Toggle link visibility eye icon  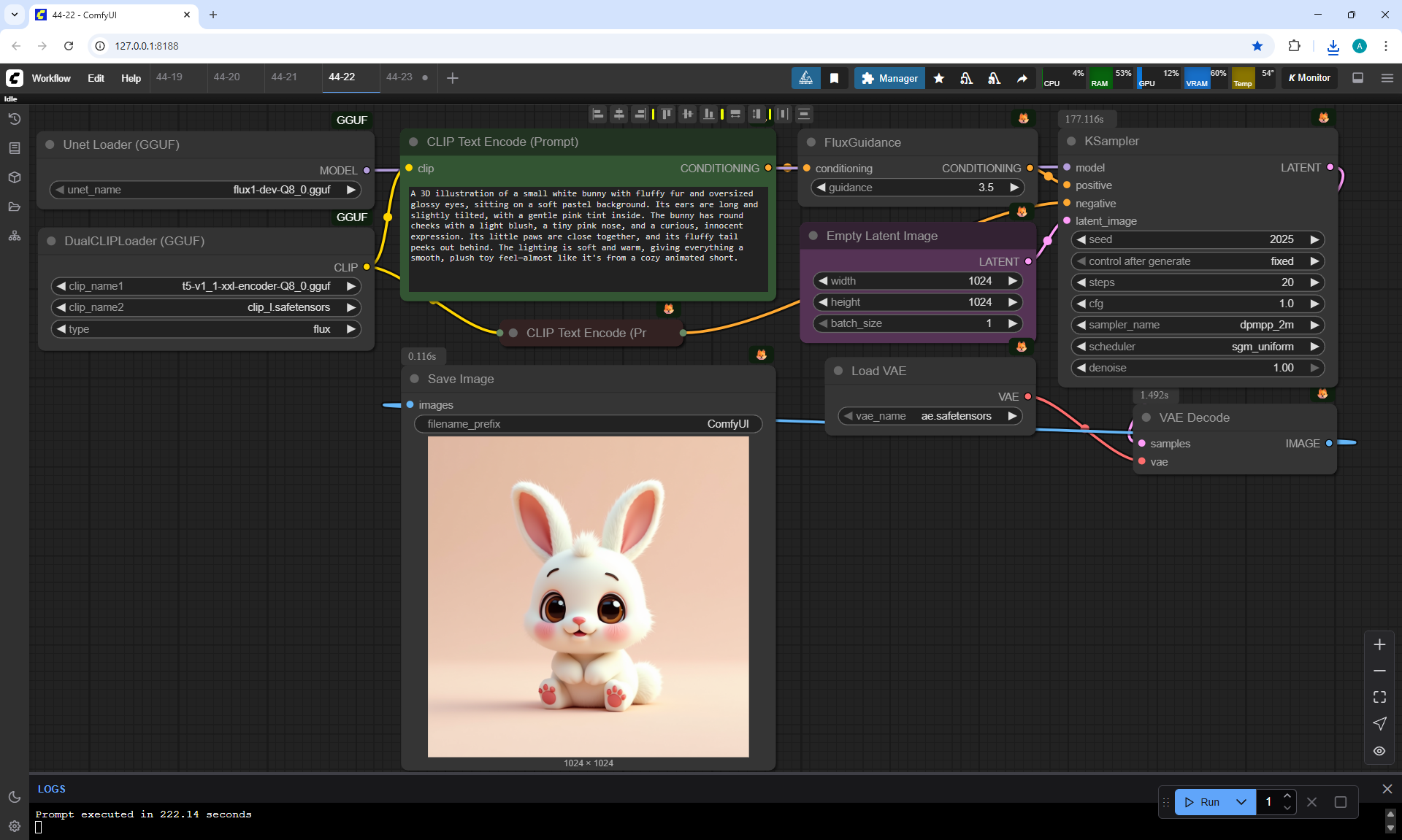[1379, 751]
